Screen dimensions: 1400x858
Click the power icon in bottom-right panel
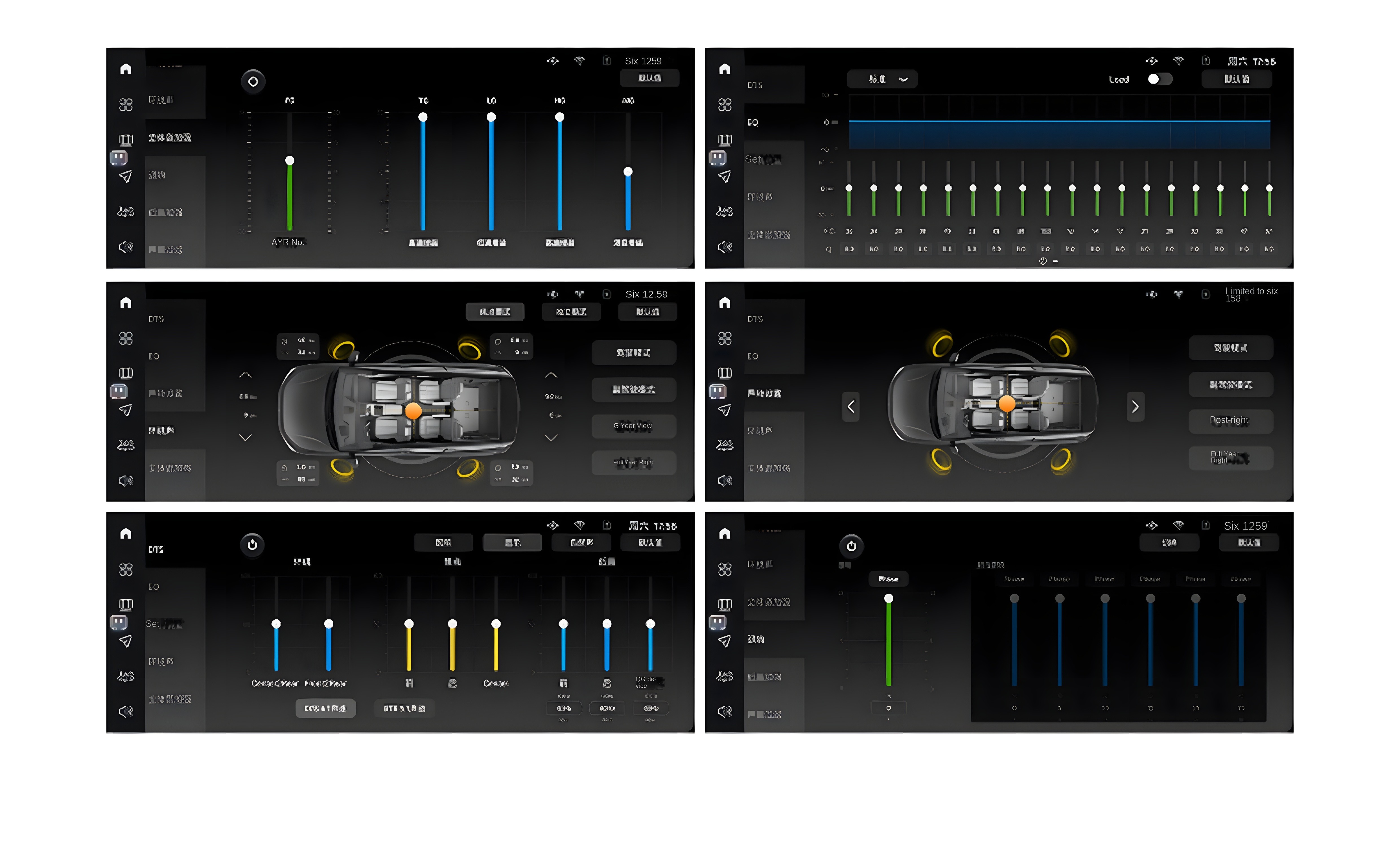851,546
